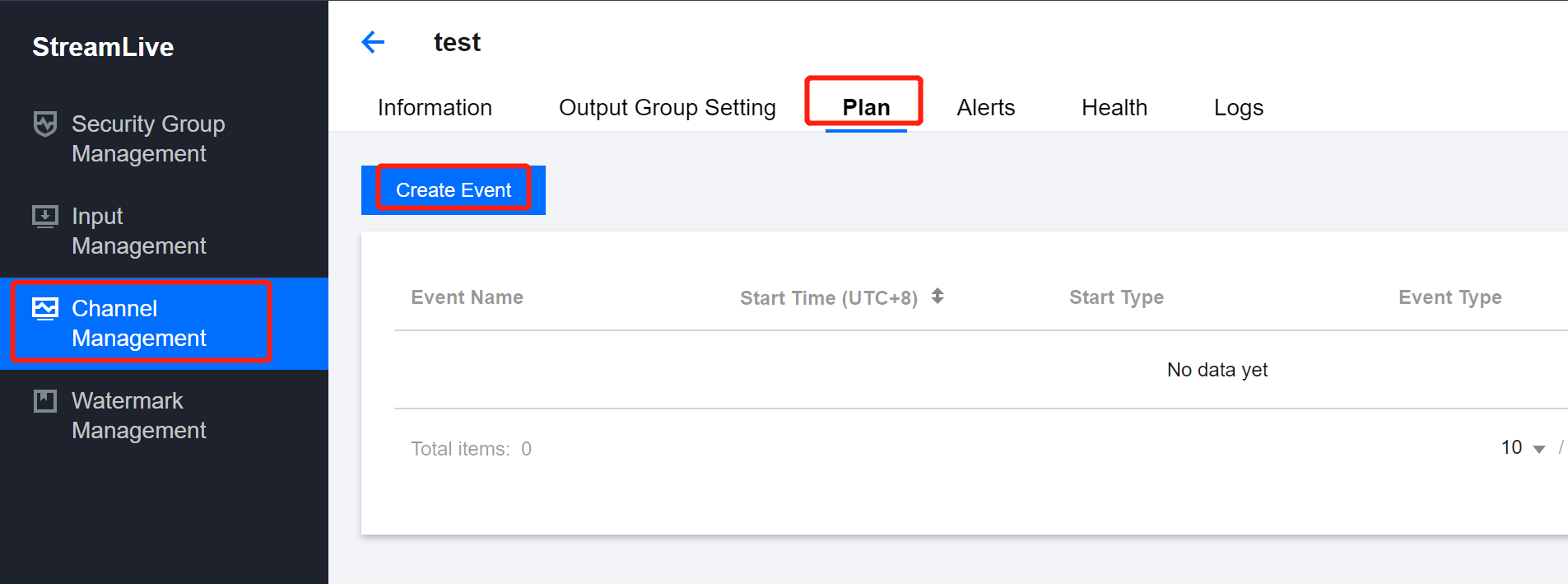Click the Input Management download icon

coord(45,217)
